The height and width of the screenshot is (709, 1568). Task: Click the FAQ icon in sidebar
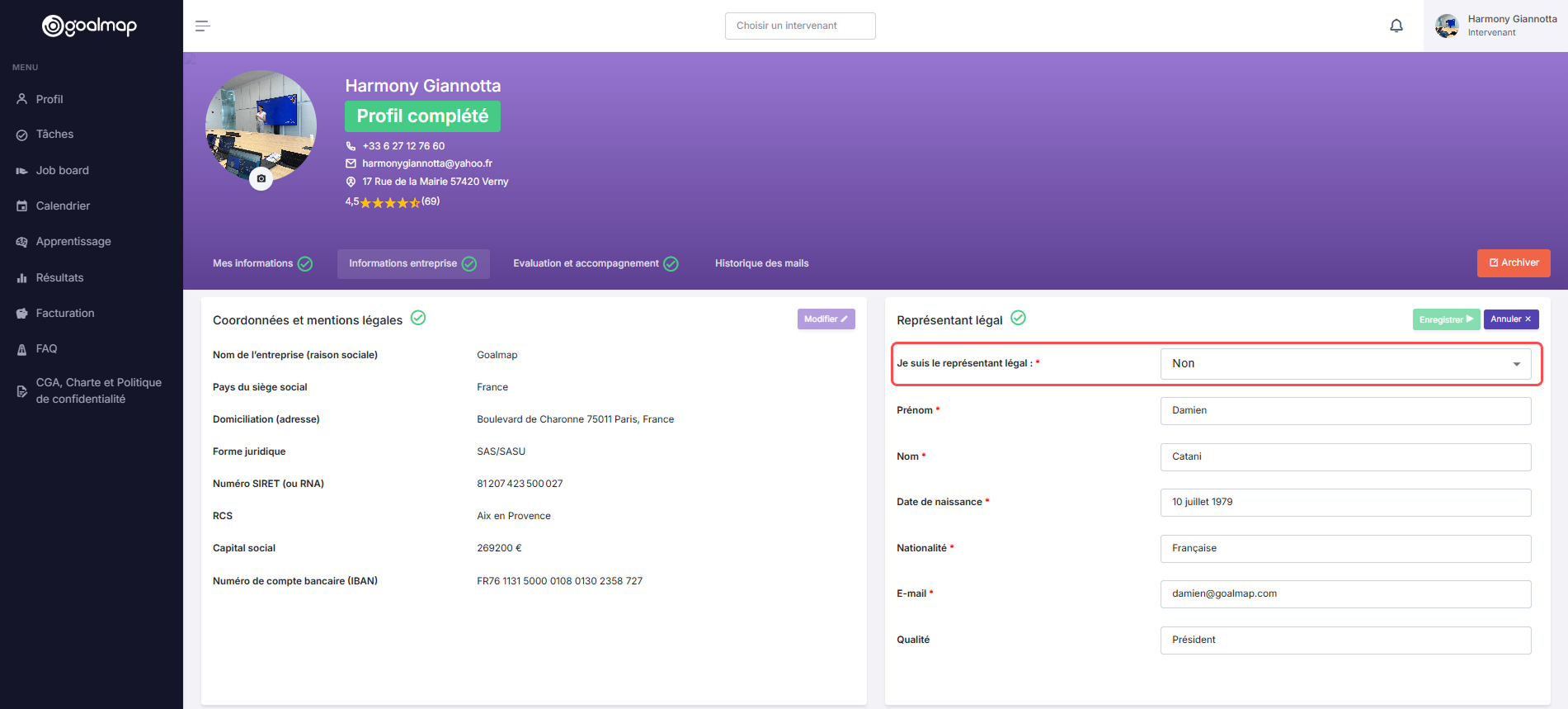(x=22, y=349)
